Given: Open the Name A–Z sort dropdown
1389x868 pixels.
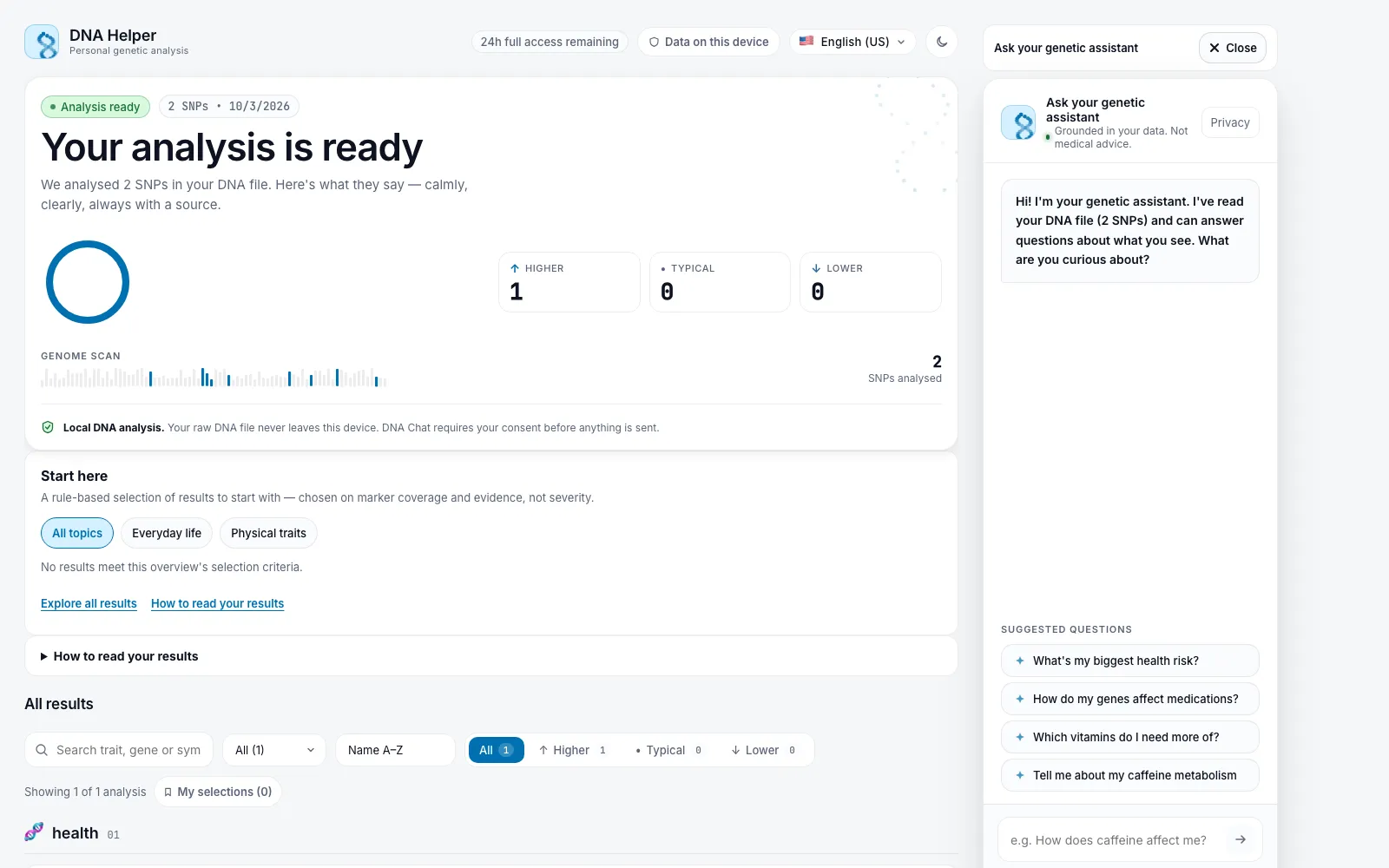Looking at the screenshot, I should (395, 750).
